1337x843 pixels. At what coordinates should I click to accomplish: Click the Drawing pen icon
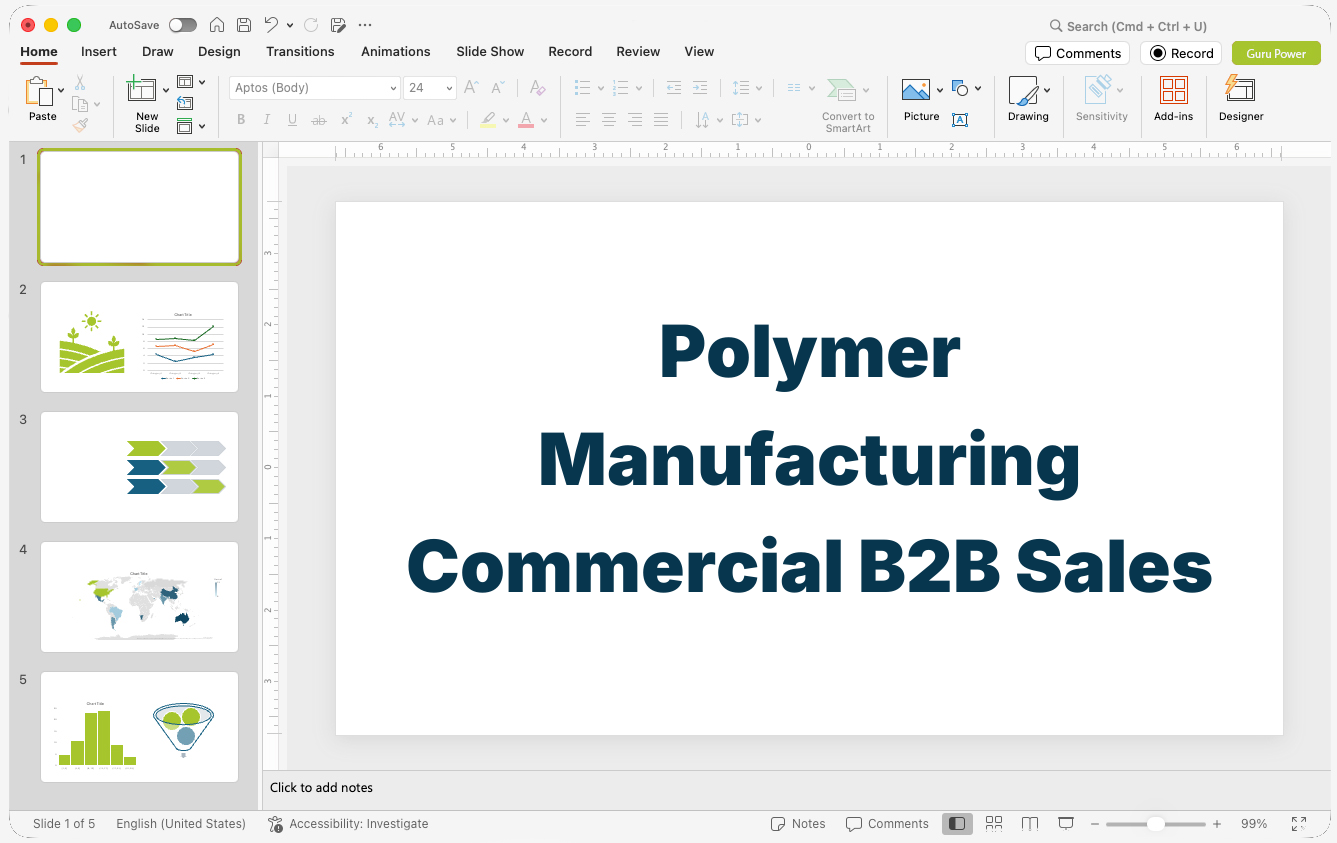(x=1023, y=91)
